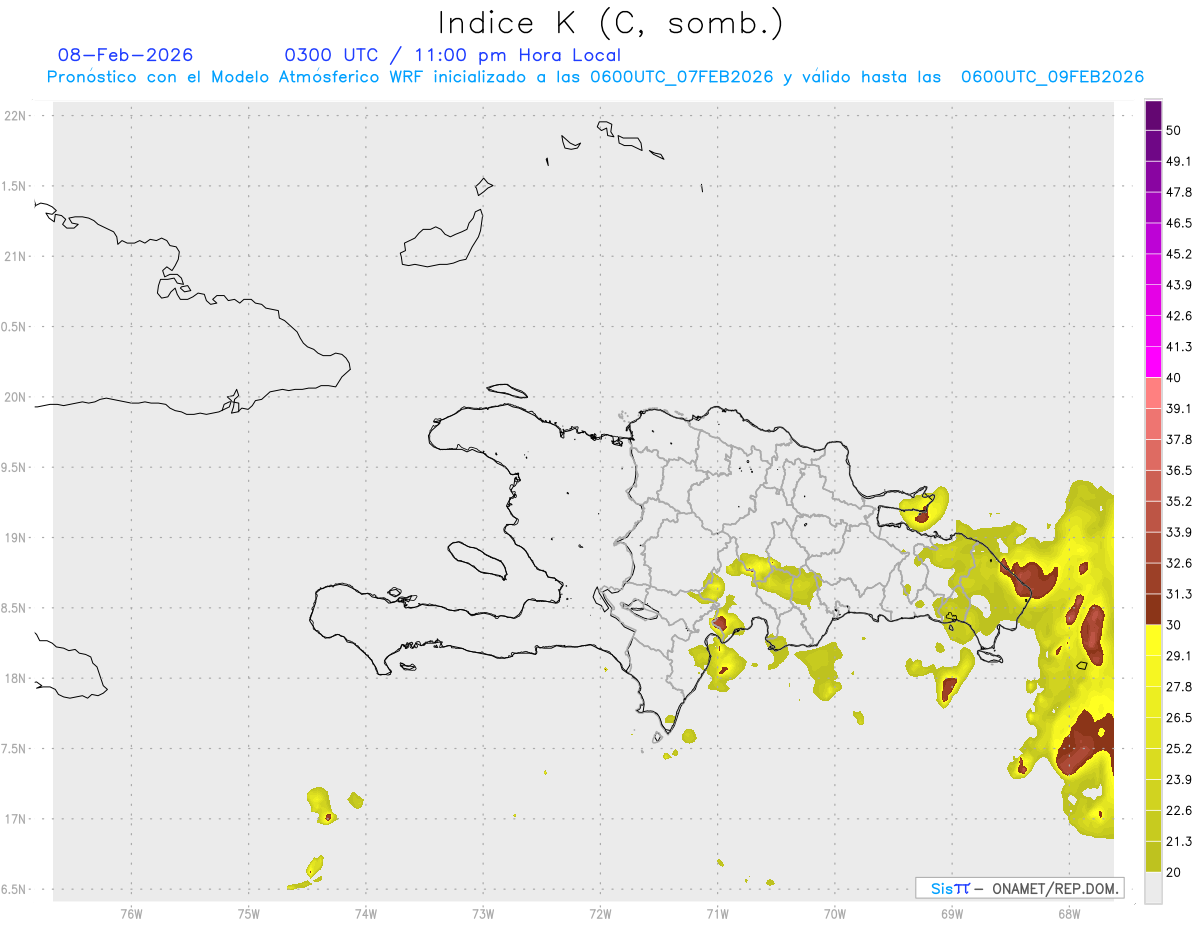1200x927 pixels.
Task: Click the "76W" longitude label
Action: click(131, 914)
